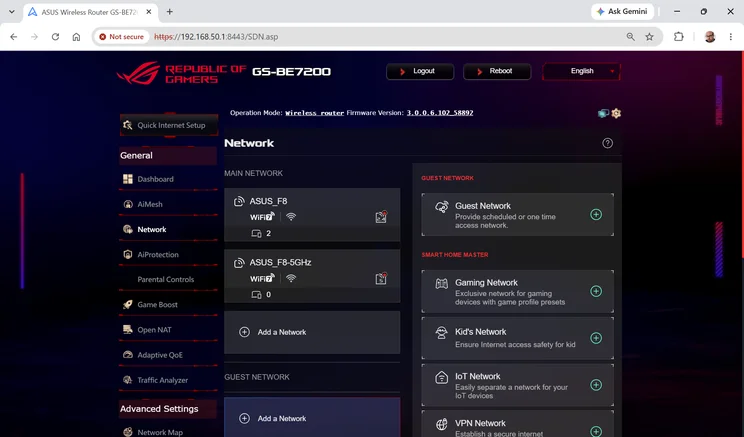Screen dimensions: 744x437
Task: Click the gear settings icon near firmware
Action: point(616,113)
